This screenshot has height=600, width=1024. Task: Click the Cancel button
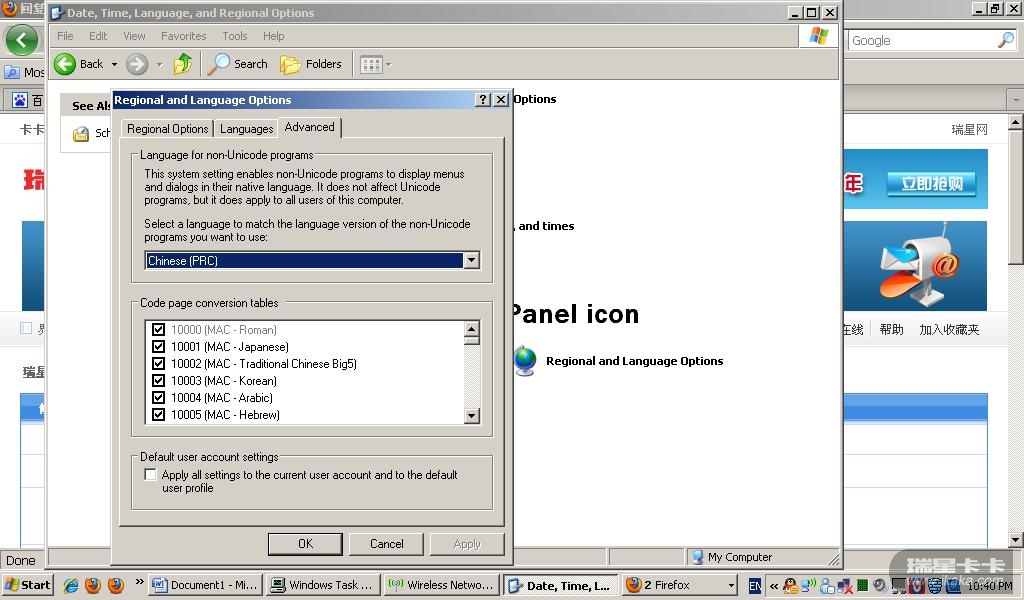(x=386, y=544)
